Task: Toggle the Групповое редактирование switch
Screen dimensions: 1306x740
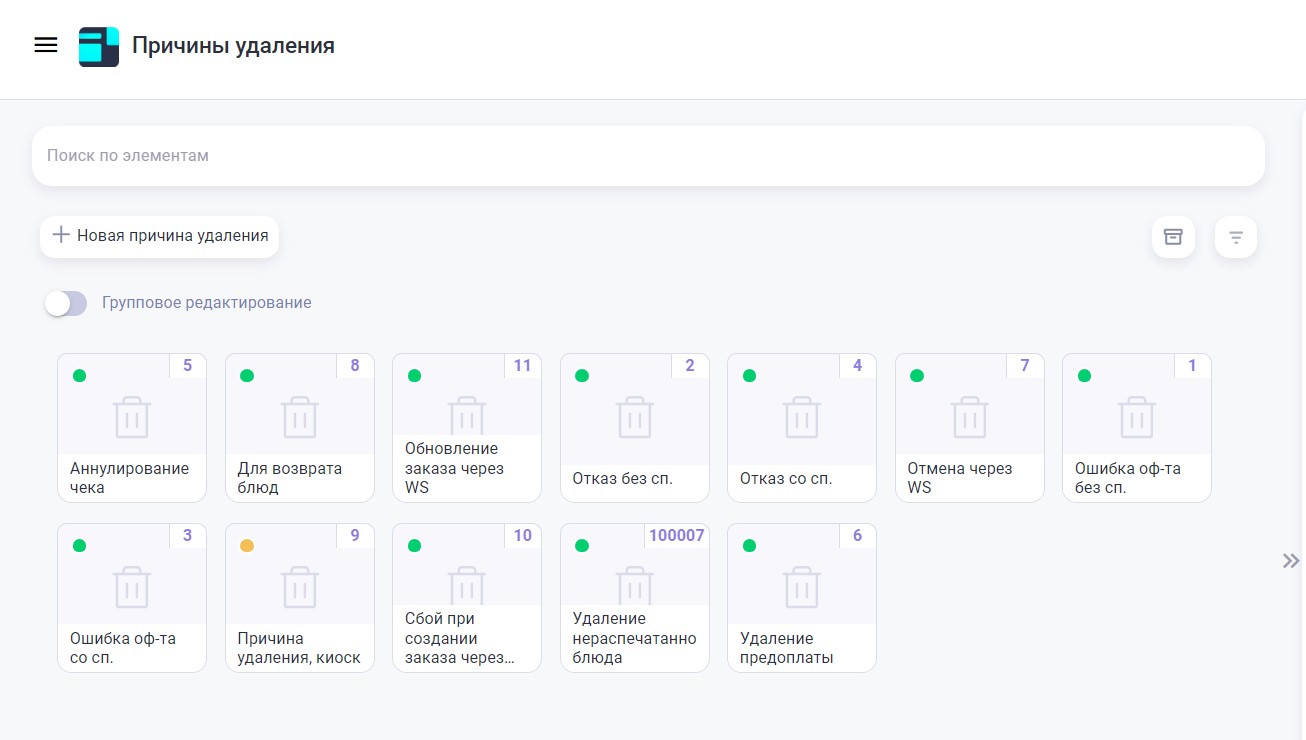Action: tap(66, 303)
